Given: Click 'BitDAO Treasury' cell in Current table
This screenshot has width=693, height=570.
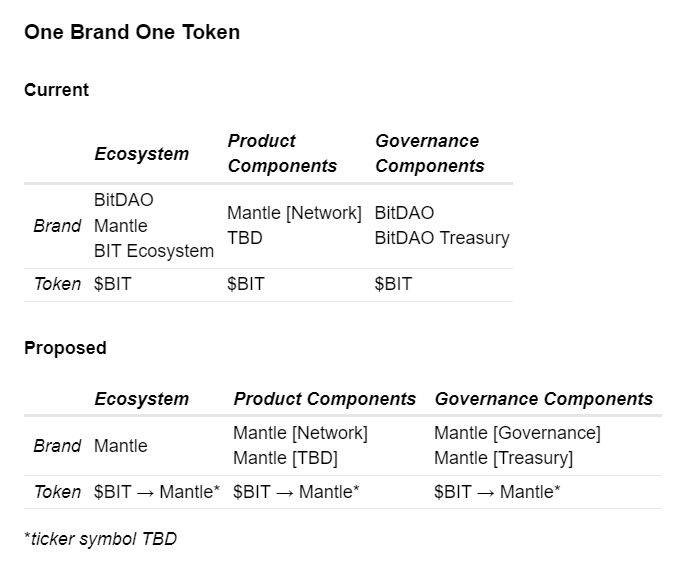Looking at the screenshot, I should (442, 238).
